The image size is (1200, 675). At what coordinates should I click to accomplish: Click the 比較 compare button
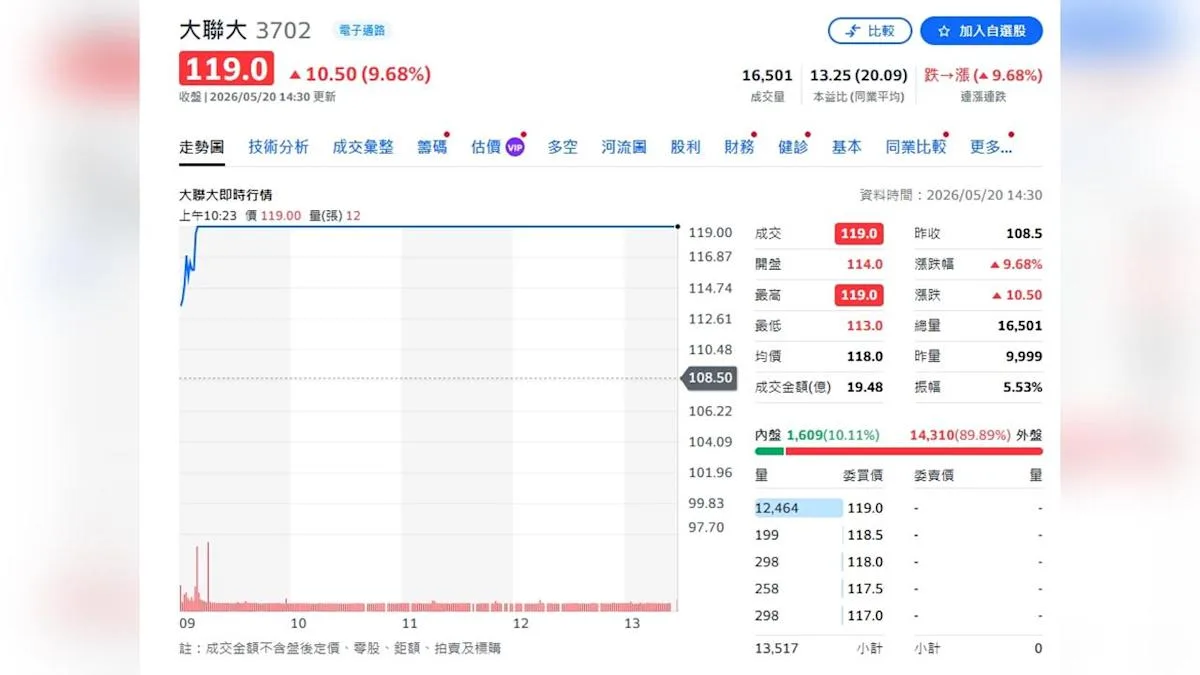[869, 31]
